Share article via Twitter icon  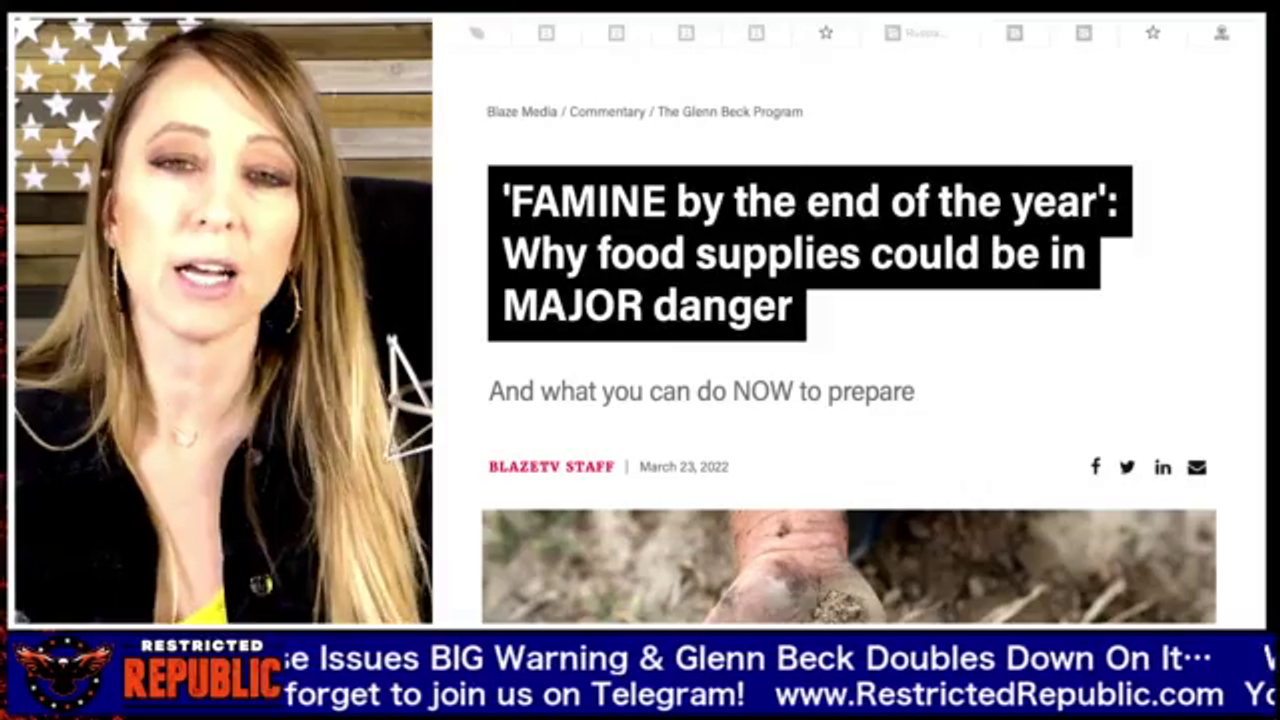(1127, 467)
